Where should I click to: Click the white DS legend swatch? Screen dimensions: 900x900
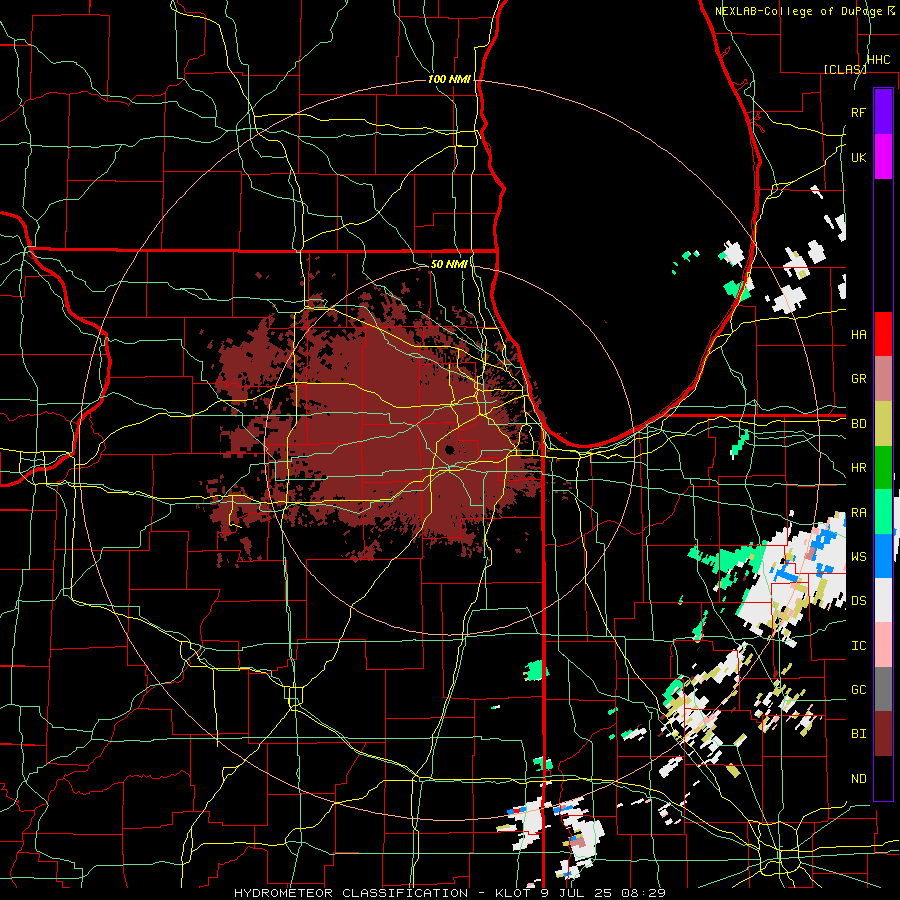[883, 600]
